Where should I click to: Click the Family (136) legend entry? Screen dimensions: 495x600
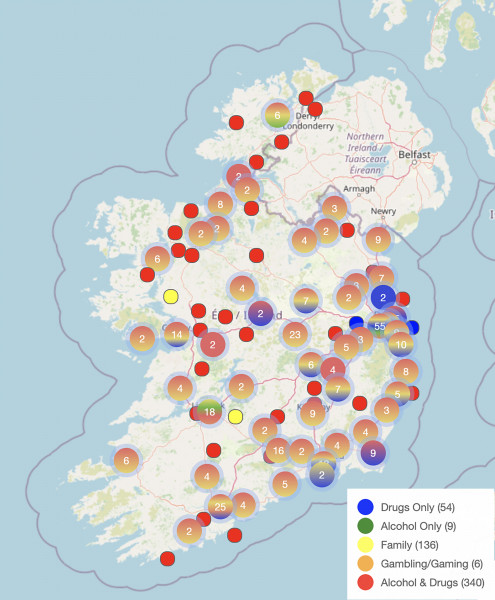pos(409,545)
